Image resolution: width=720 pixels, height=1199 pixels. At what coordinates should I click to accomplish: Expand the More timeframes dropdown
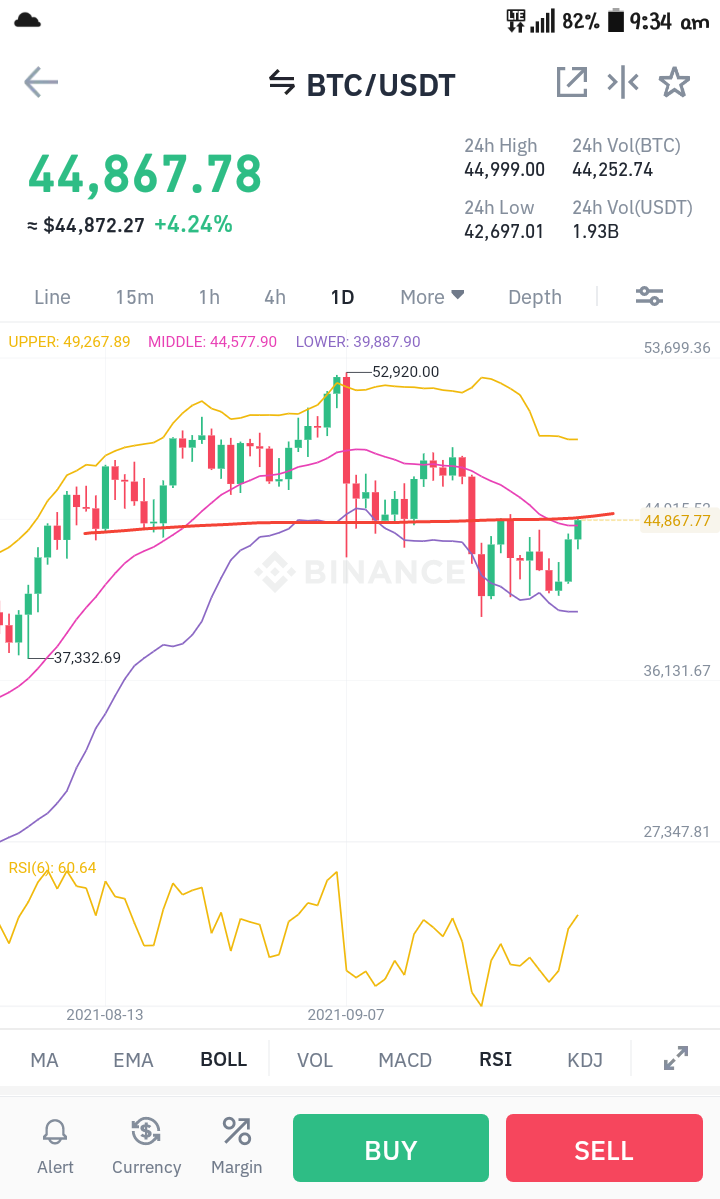[x=433, y=297]
